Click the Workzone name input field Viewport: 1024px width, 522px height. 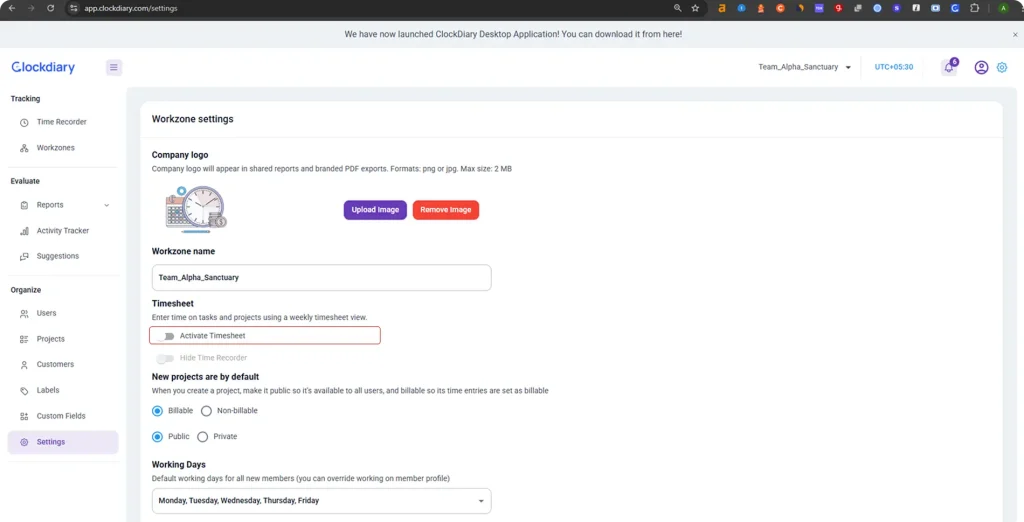[x=321, y=278]
